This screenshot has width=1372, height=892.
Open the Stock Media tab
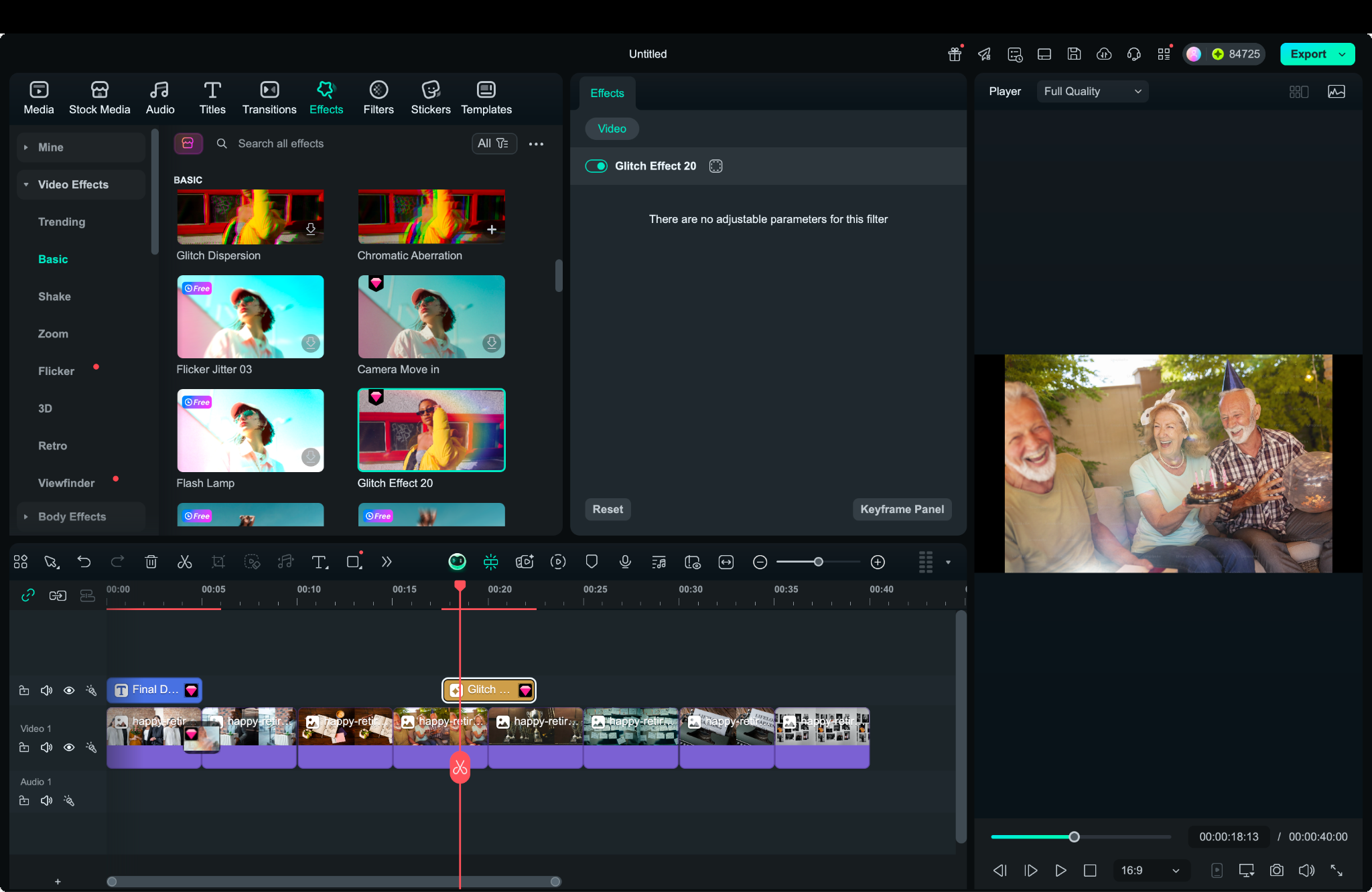[x=99, y=98]
